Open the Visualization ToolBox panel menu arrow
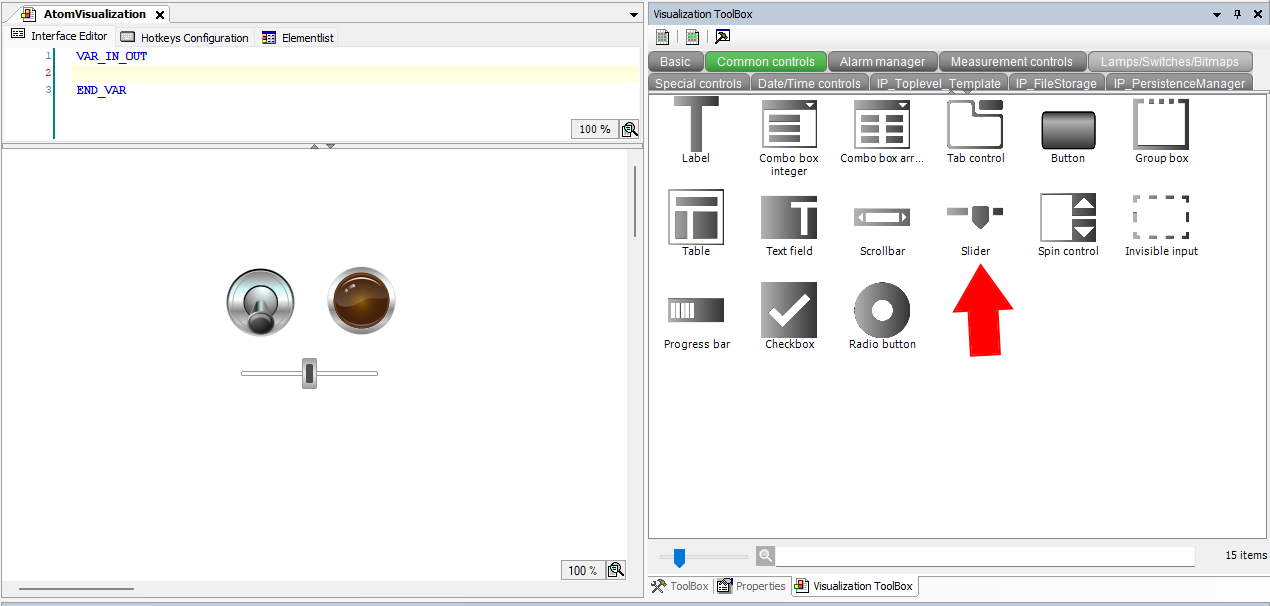Viewport: 1270px width, 606px height. 1216,13
